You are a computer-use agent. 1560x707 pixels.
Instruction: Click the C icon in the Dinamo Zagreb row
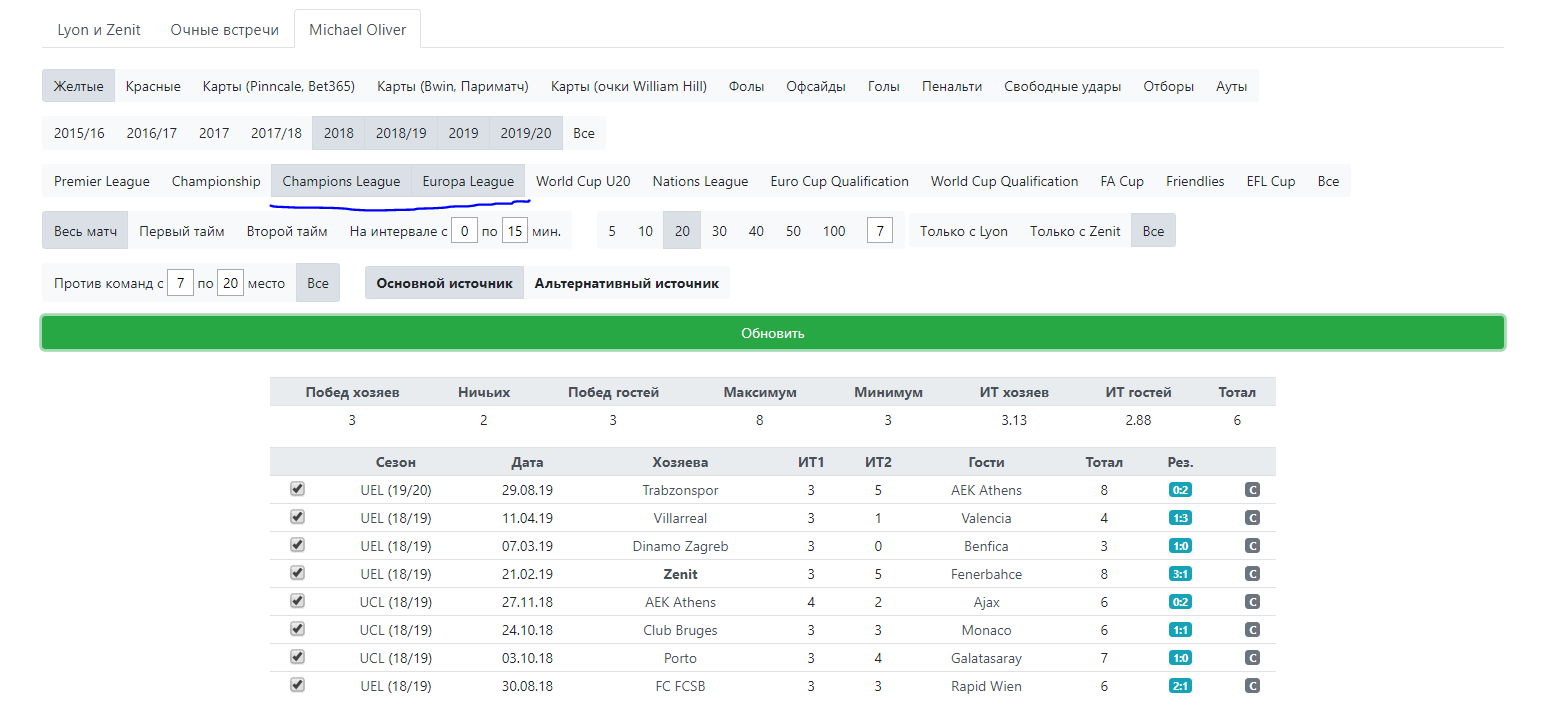[x=1252, y=546]
